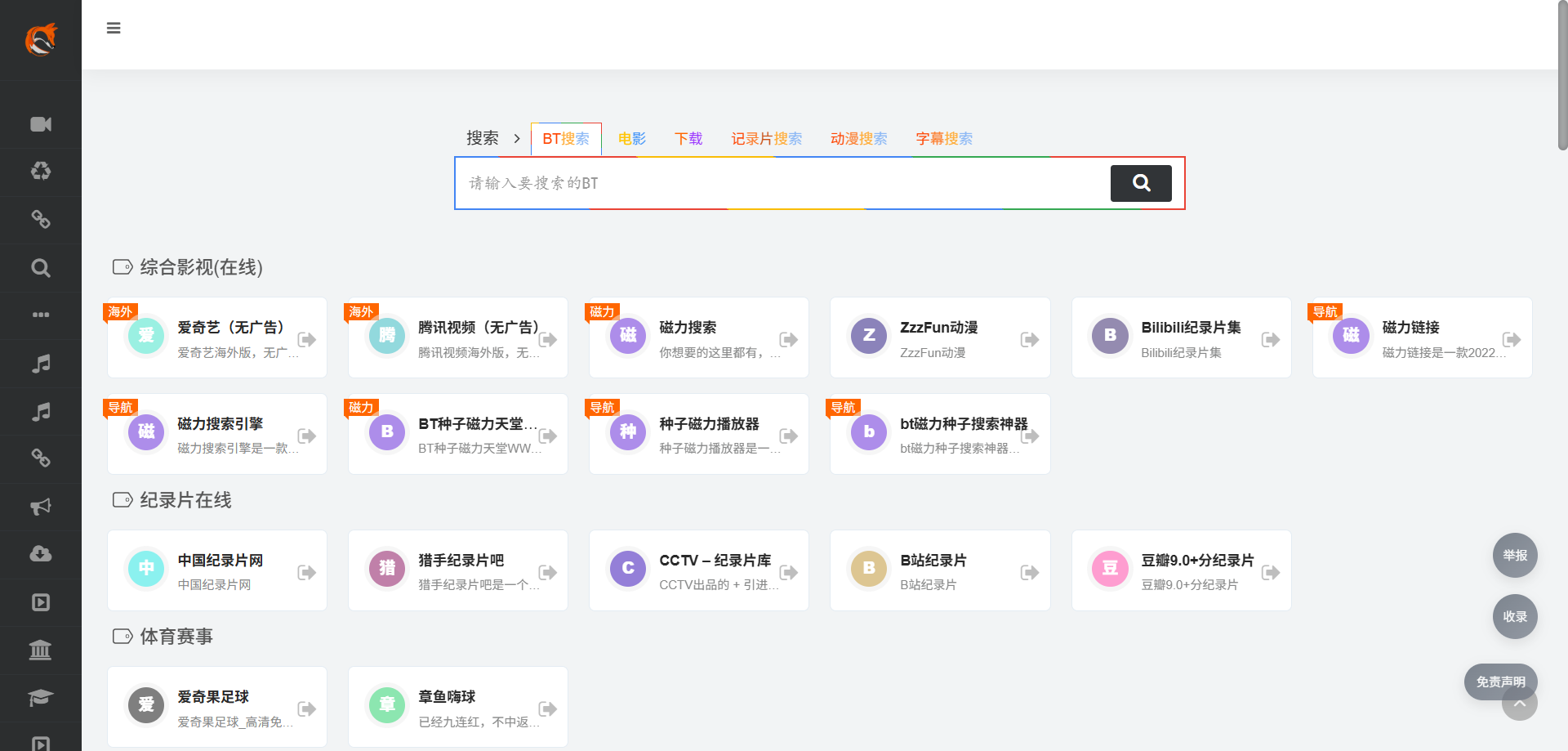
Task: Open the magnifier sidebar category
Action: pos(41,268)
